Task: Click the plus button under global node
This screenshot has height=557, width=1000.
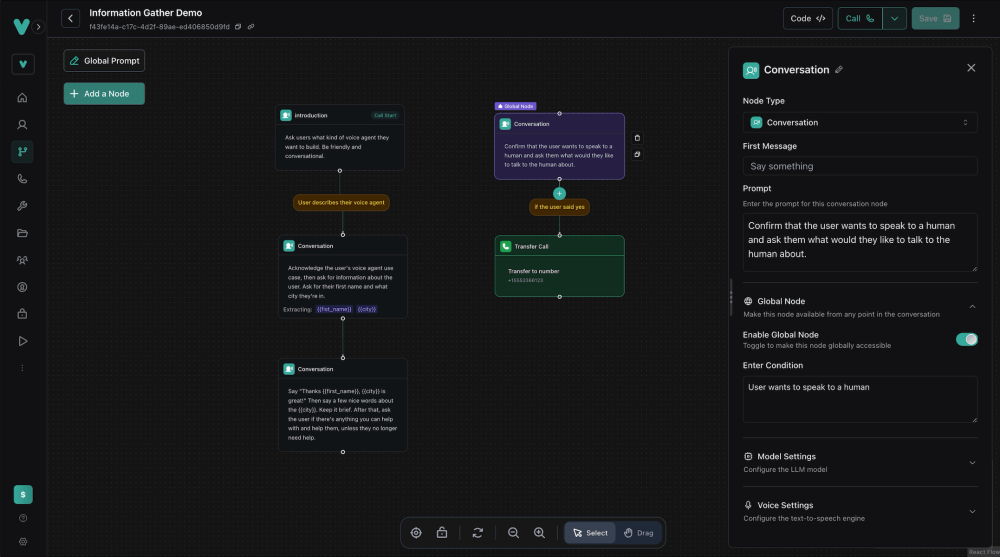Action: click(x=559, y=193)
